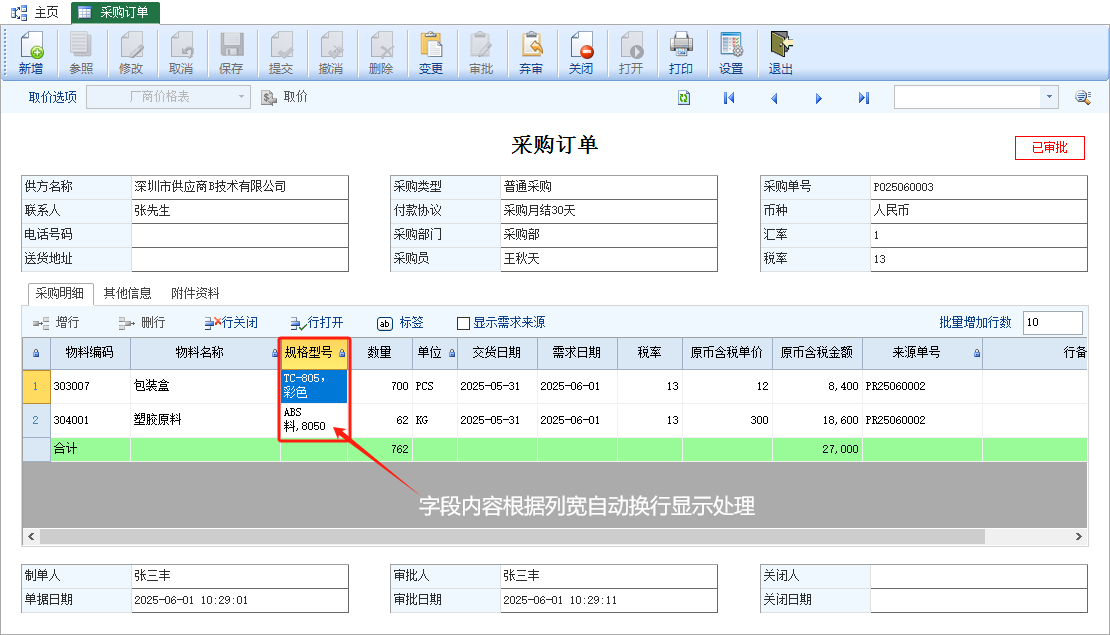This screenshot has height=635, width=1110.
Task: Select row number 2 header
Action: [36, 421]
